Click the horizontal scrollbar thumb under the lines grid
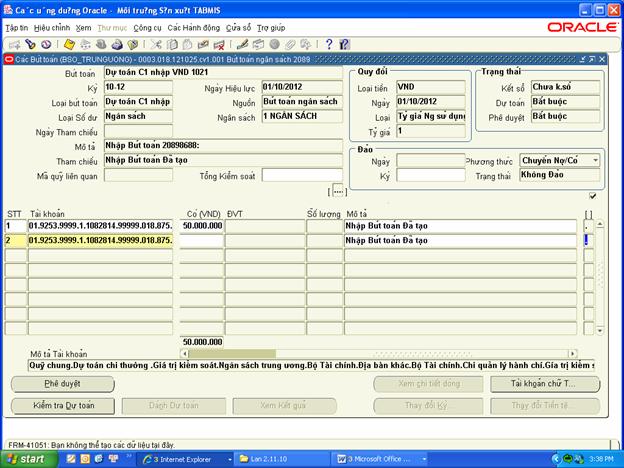The height and width of the screenshot is (468, 624). click(x=232, y=353)
